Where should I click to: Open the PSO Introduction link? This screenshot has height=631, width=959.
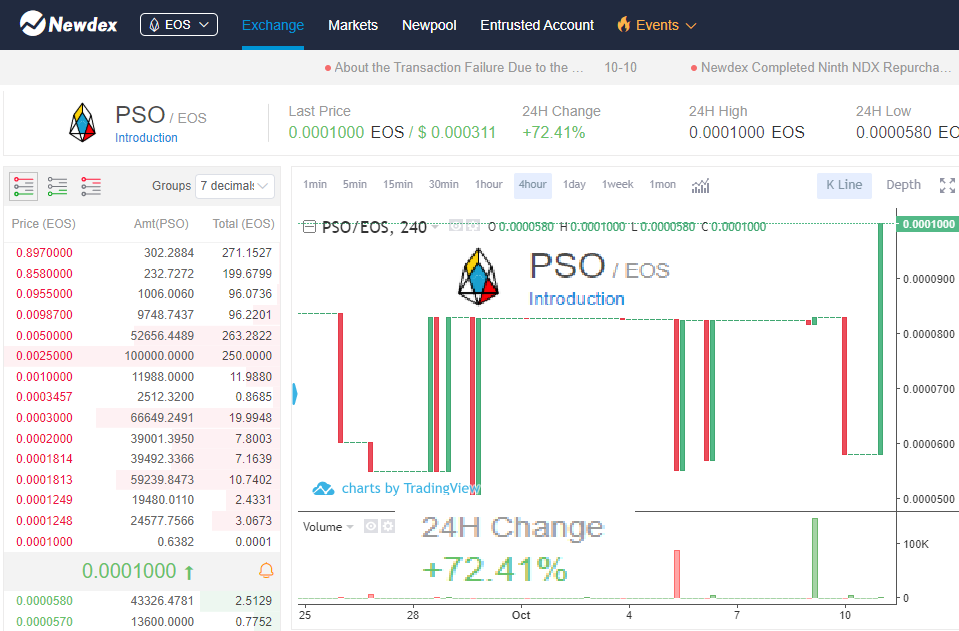point(146,138)
